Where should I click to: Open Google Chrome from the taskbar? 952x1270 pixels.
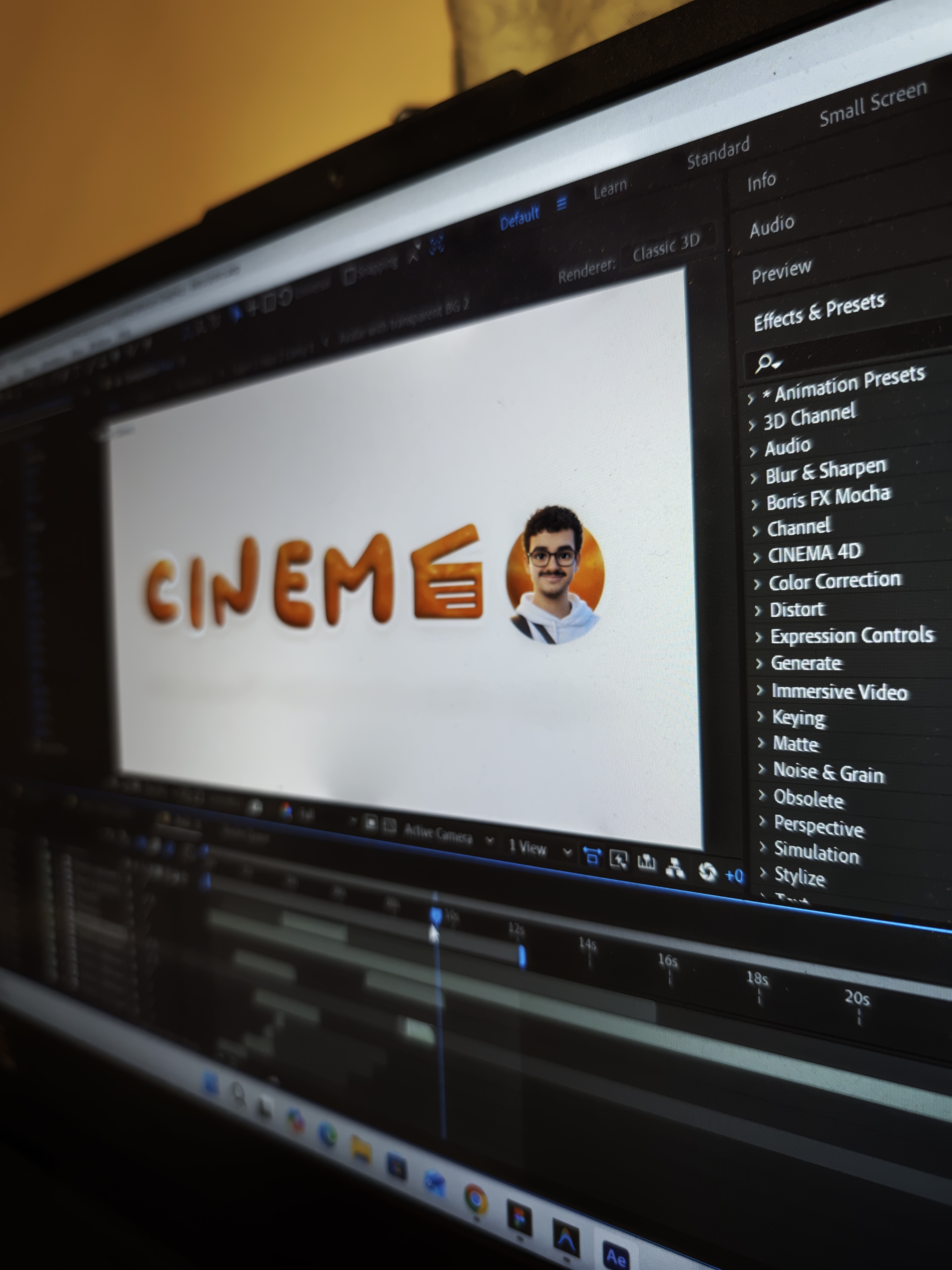(x=476, y=1199)
